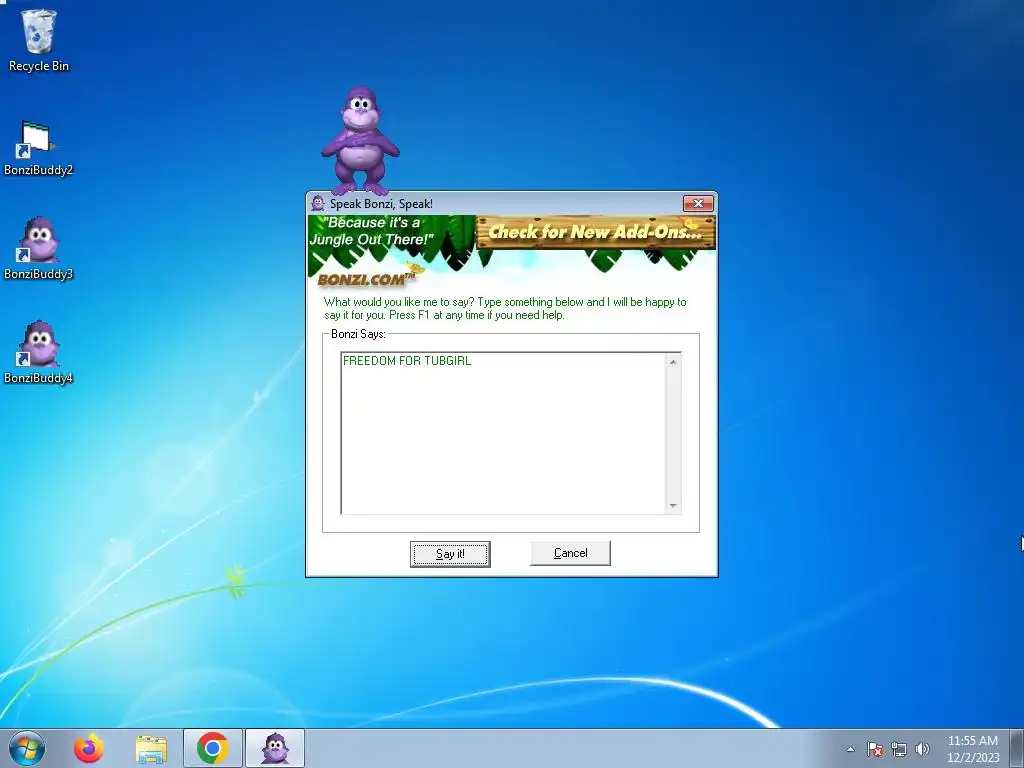The image size is (1024, 768).
Task: Click the text box scrollbar down arrow
Action: tap(673, 506)
